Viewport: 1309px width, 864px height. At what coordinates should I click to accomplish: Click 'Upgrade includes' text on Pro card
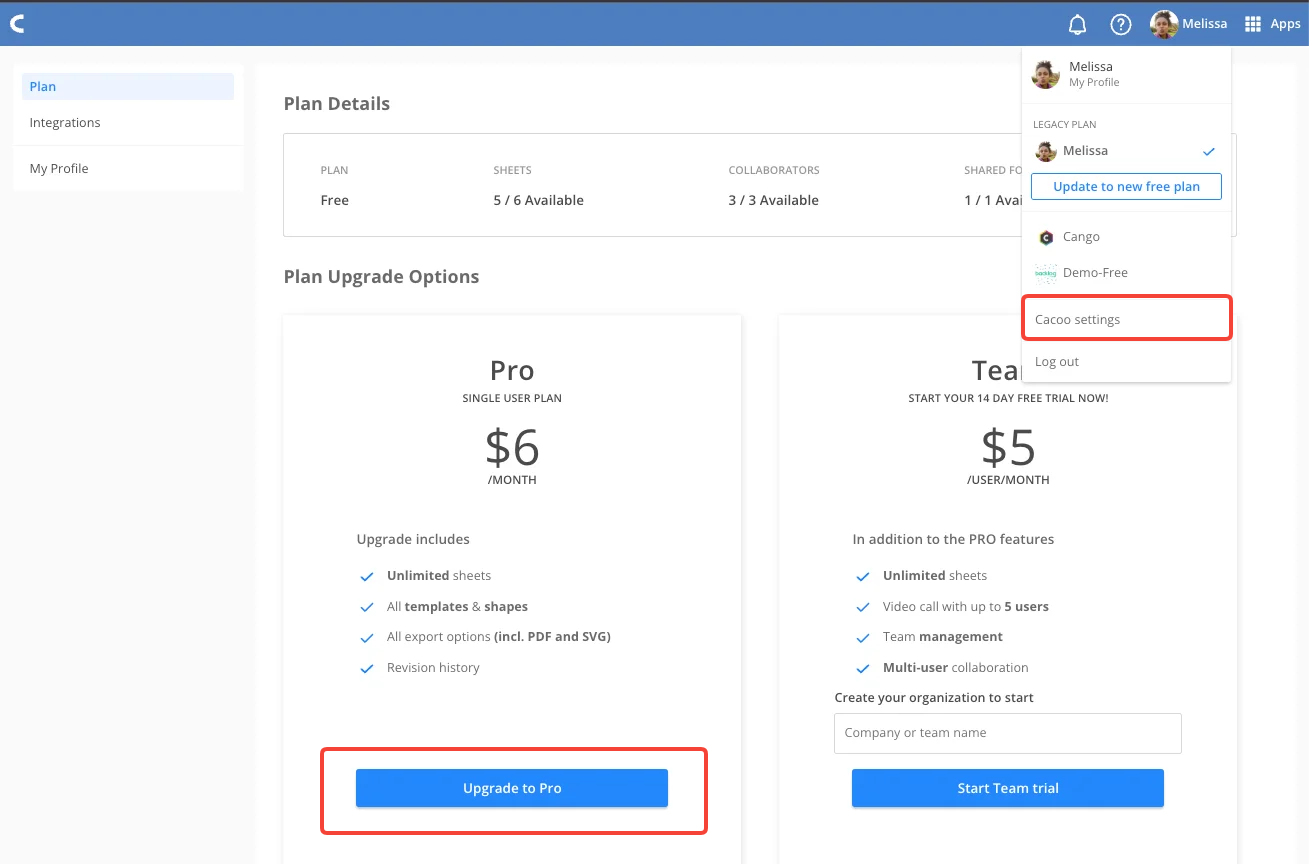(x=413, y=540)
